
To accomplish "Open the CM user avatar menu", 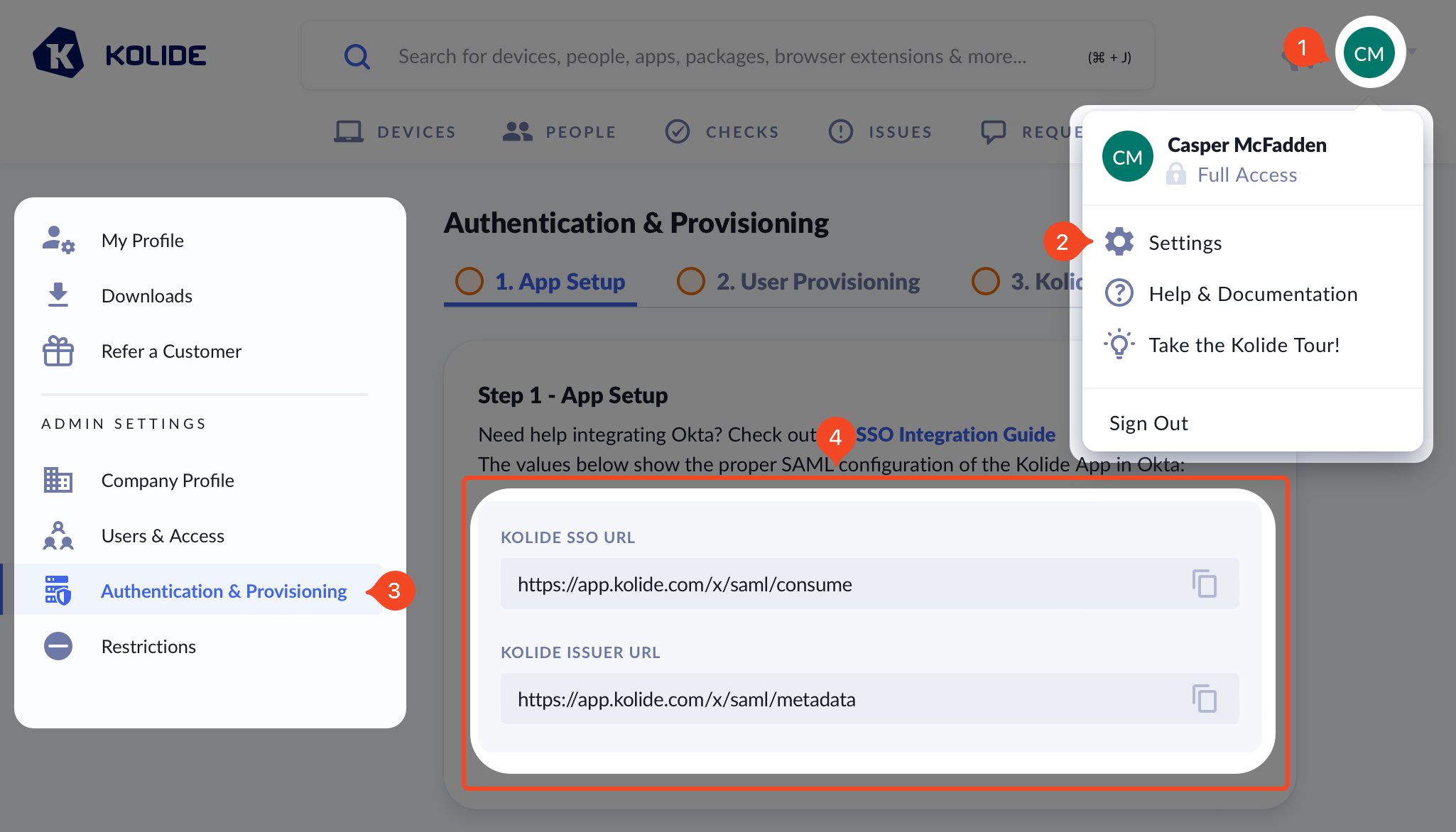I will pos(1369,53).
